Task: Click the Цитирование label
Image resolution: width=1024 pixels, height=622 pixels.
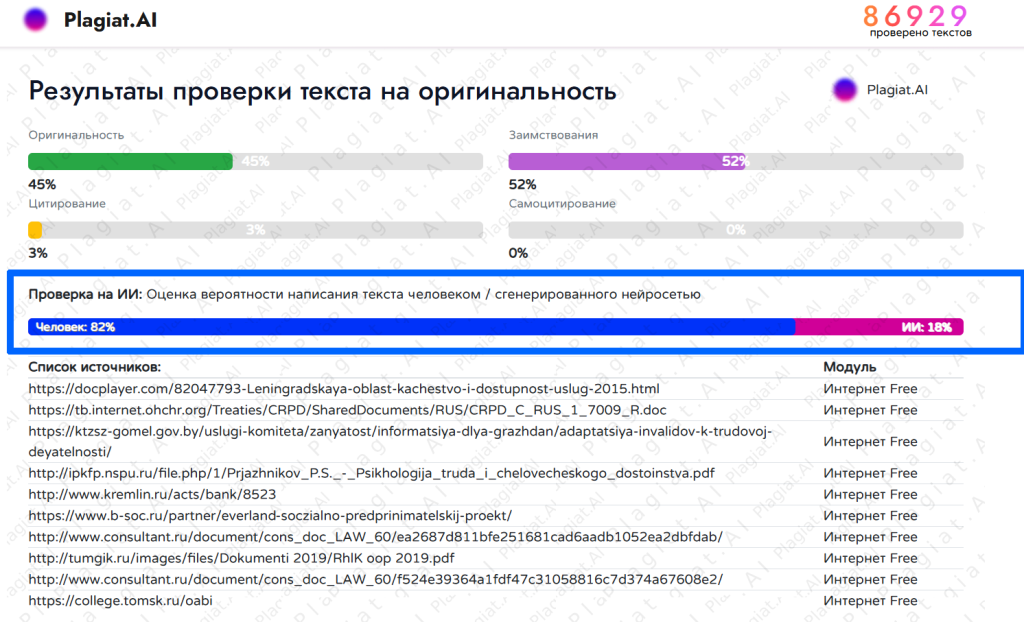Action: pyautogui.click(x=67, y=203)
